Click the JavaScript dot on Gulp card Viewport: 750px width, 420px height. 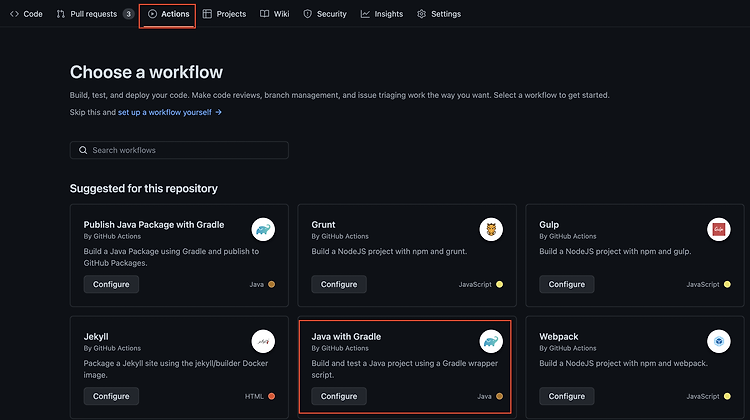[727, 284]
